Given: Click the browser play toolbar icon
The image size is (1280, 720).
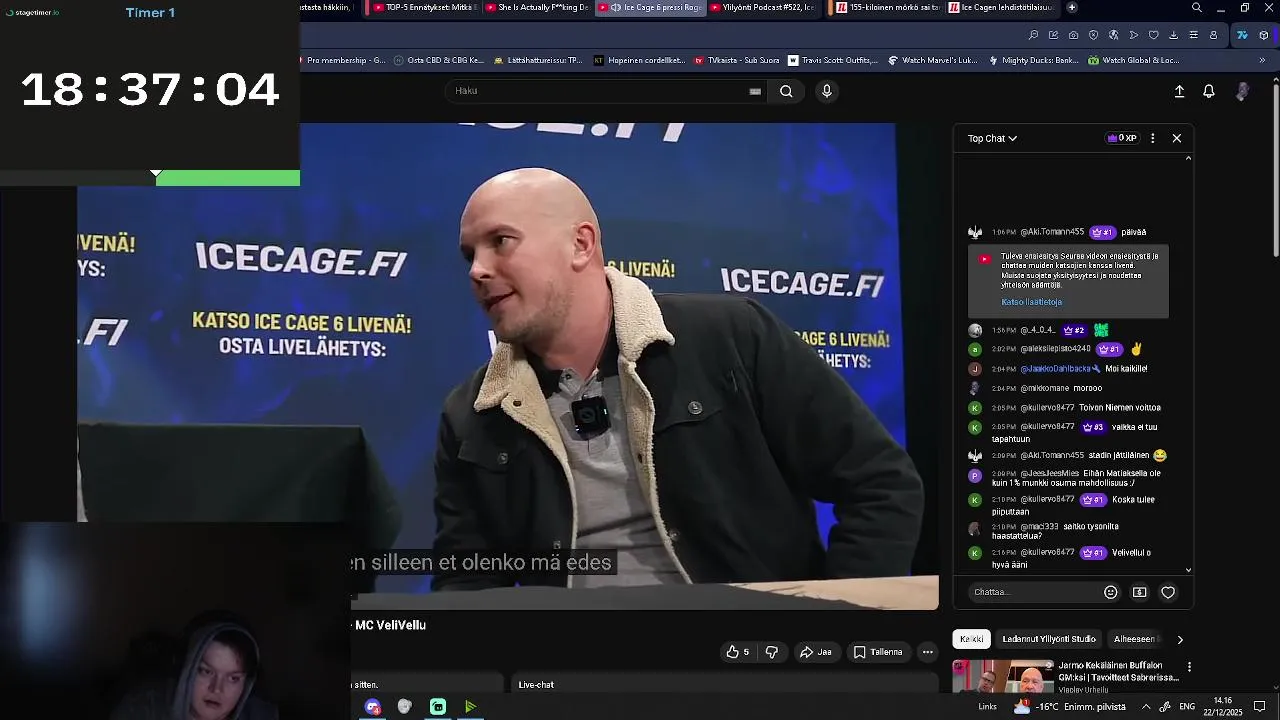Looking at the screenshot, I should [x=1133, y=35].
